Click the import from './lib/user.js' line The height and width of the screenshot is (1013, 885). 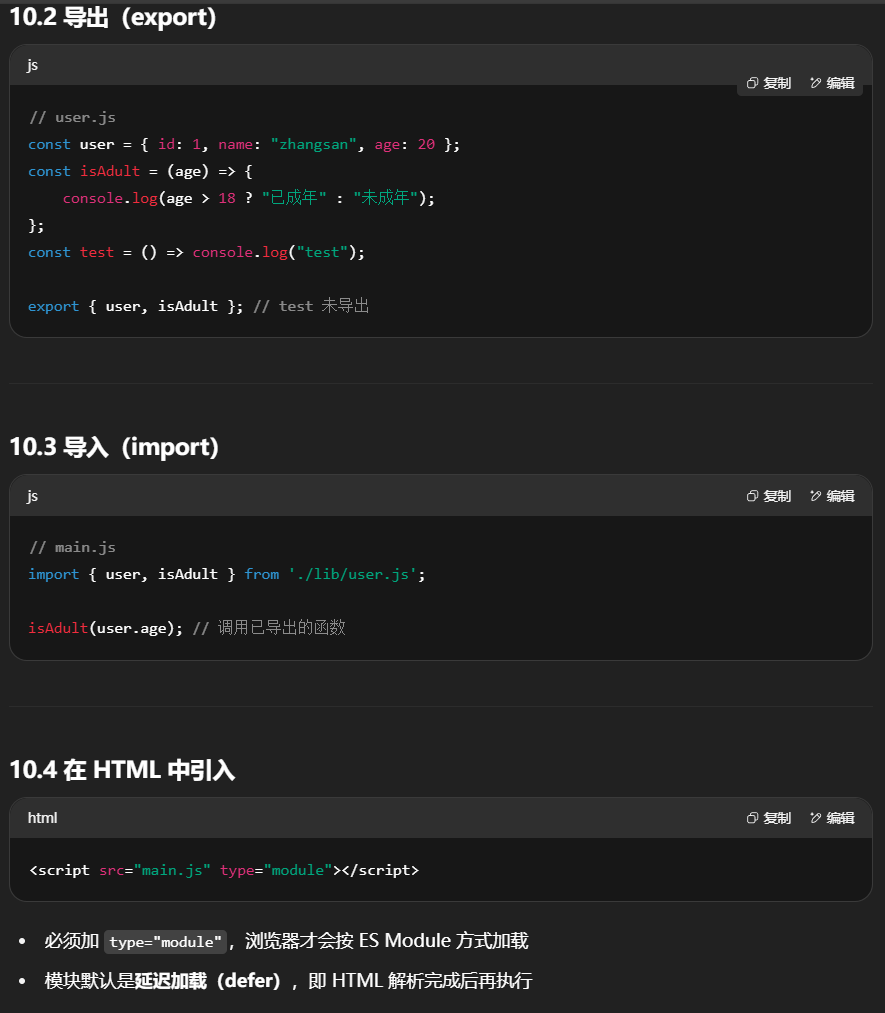point(227,574)
